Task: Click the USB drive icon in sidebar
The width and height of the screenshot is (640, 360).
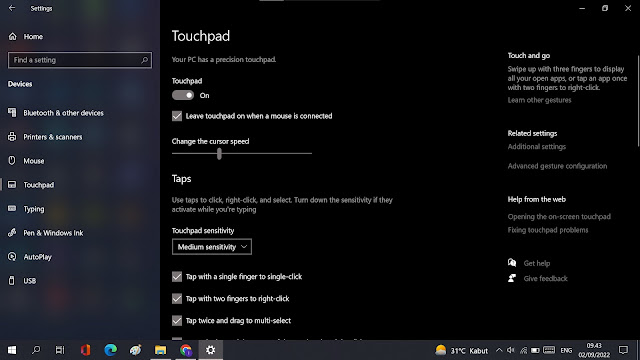Action: 12,280
